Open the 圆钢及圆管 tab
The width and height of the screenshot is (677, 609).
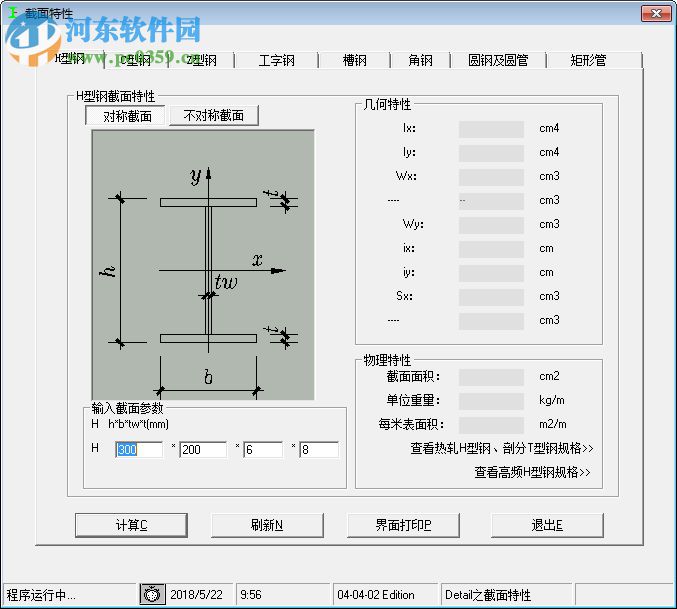click(498, 60)
